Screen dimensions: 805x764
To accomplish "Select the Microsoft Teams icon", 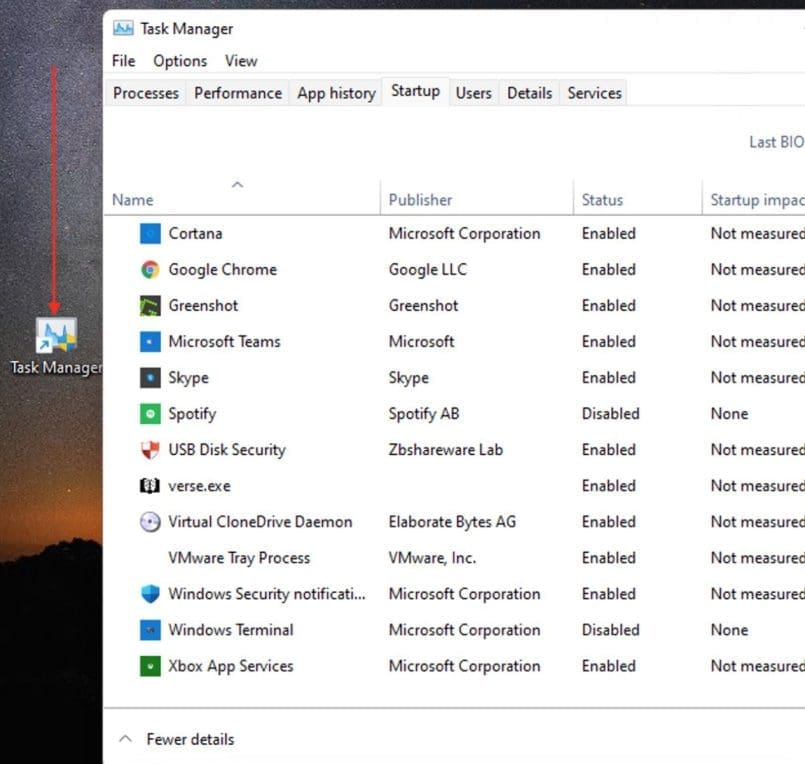I will tap(150, 342).
